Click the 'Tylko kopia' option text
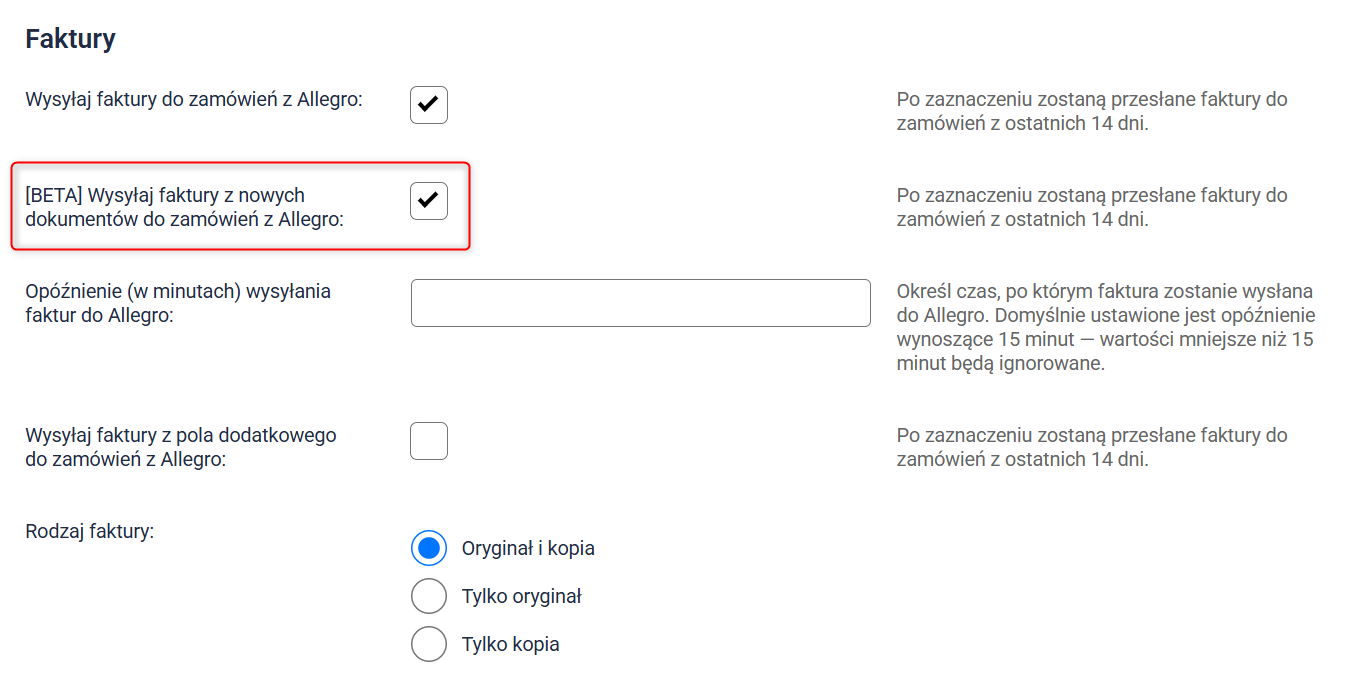The width and height of the screenshot is (1350, 698). pyautogui.click(x=510, y=644)
